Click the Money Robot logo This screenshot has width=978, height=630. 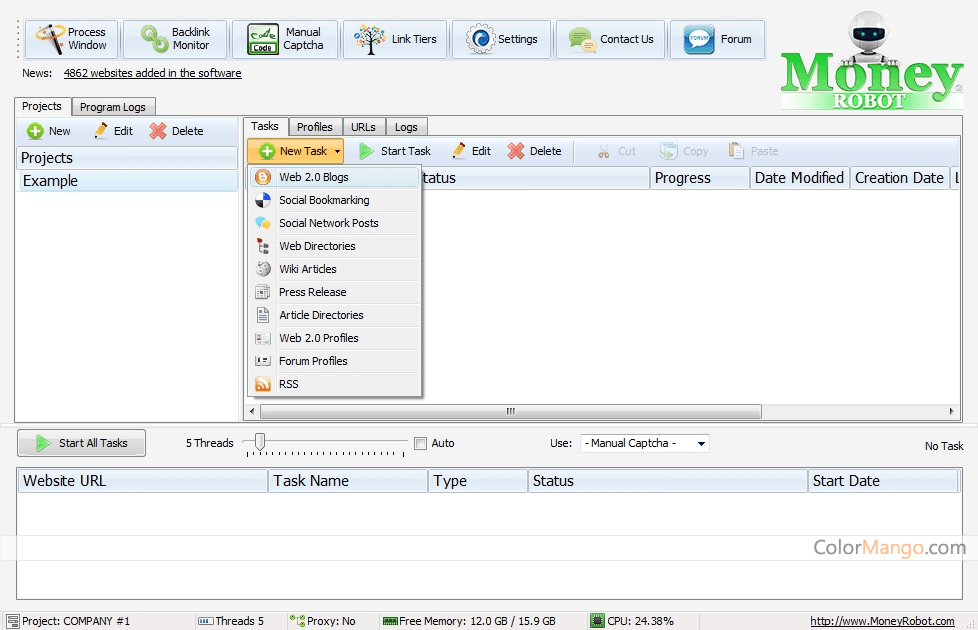click(871, 61)
